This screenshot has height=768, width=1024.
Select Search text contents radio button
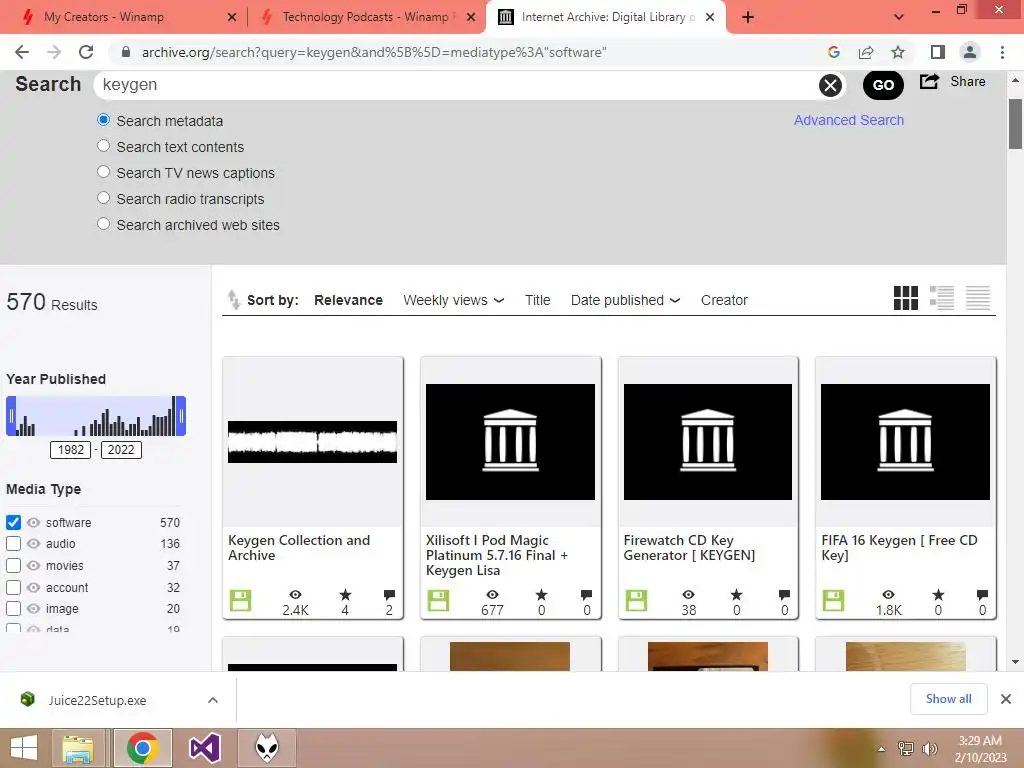103,146
